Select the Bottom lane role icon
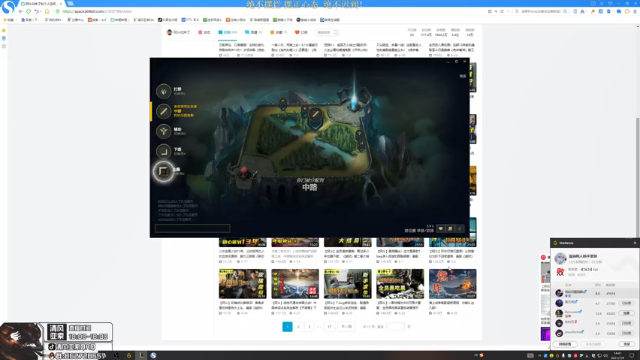Image resolution: width=640 pixels, height=360 pixels. click(x=163, y=151)
